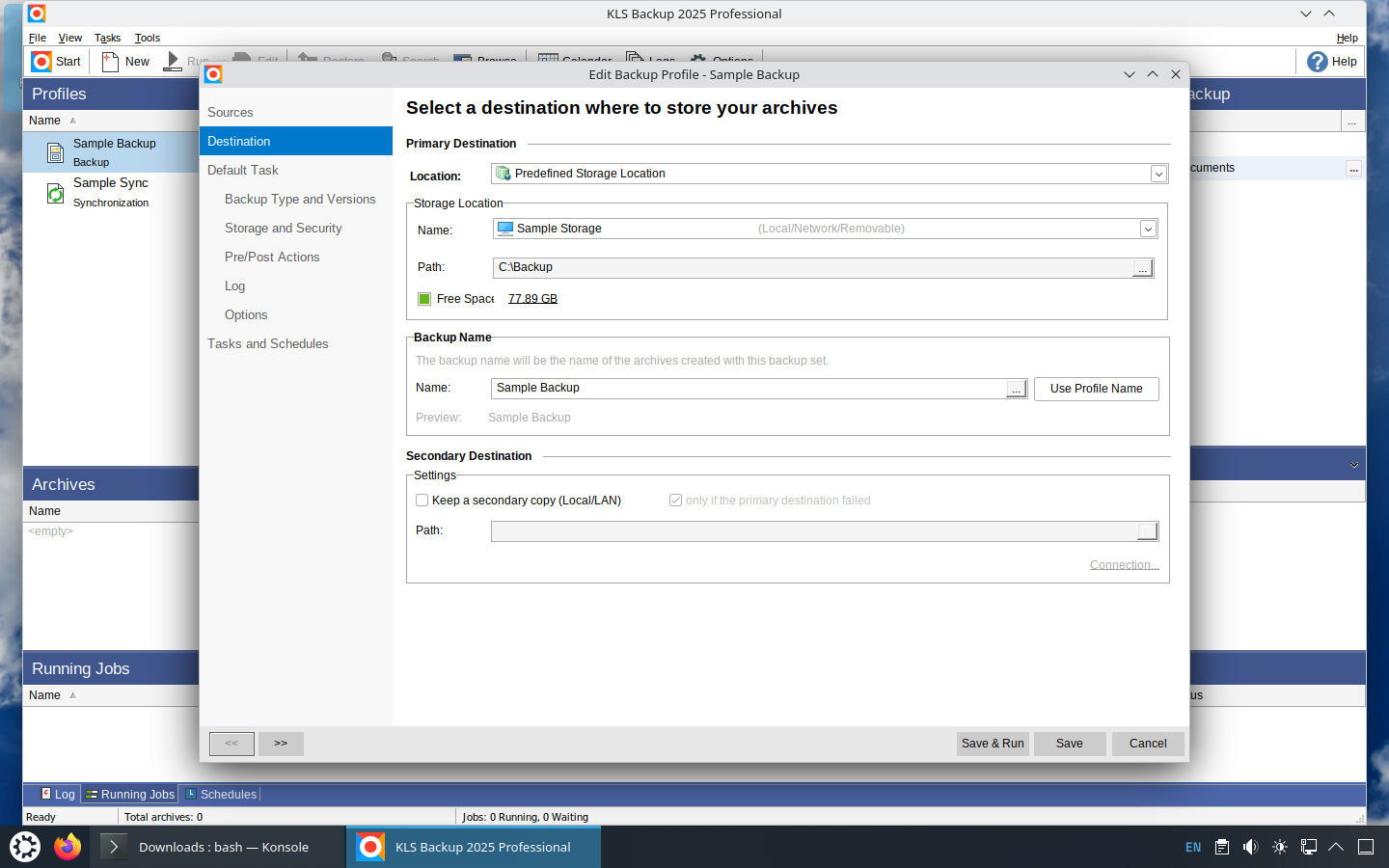Click the secondary Path browse button
1389x868 pixels.
tap(1148, 531)
